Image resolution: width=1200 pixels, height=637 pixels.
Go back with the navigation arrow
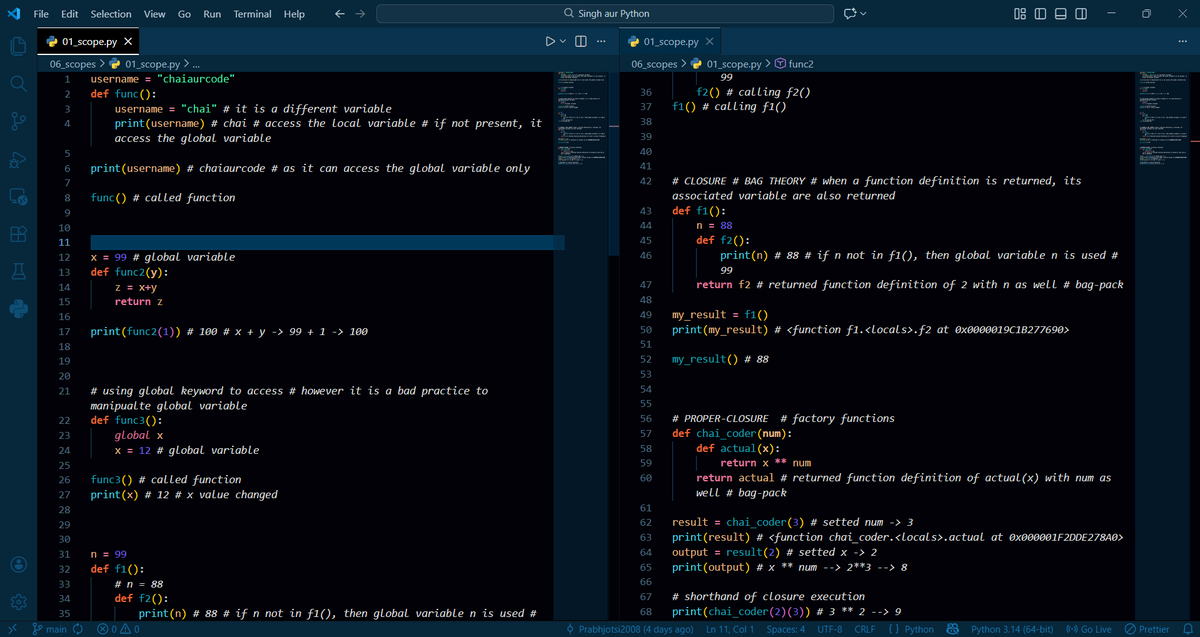click(340, 14)
